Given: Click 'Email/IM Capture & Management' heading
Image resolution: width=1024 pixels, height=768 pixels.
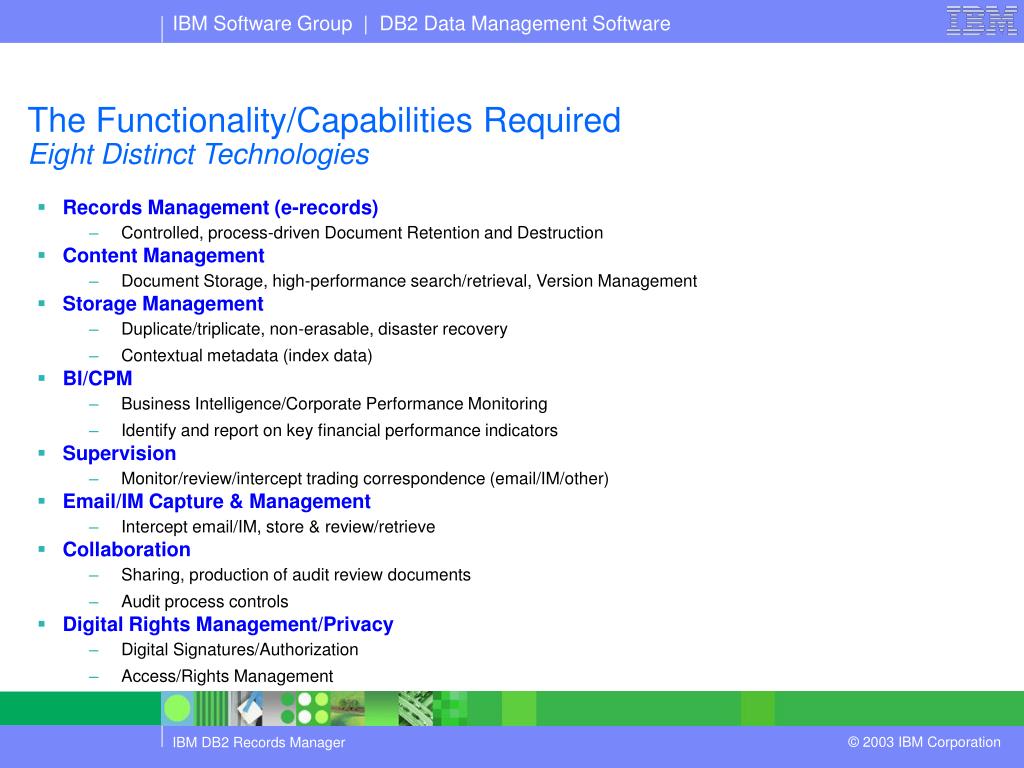Looking at the screenshot, I should pos(216,502).
